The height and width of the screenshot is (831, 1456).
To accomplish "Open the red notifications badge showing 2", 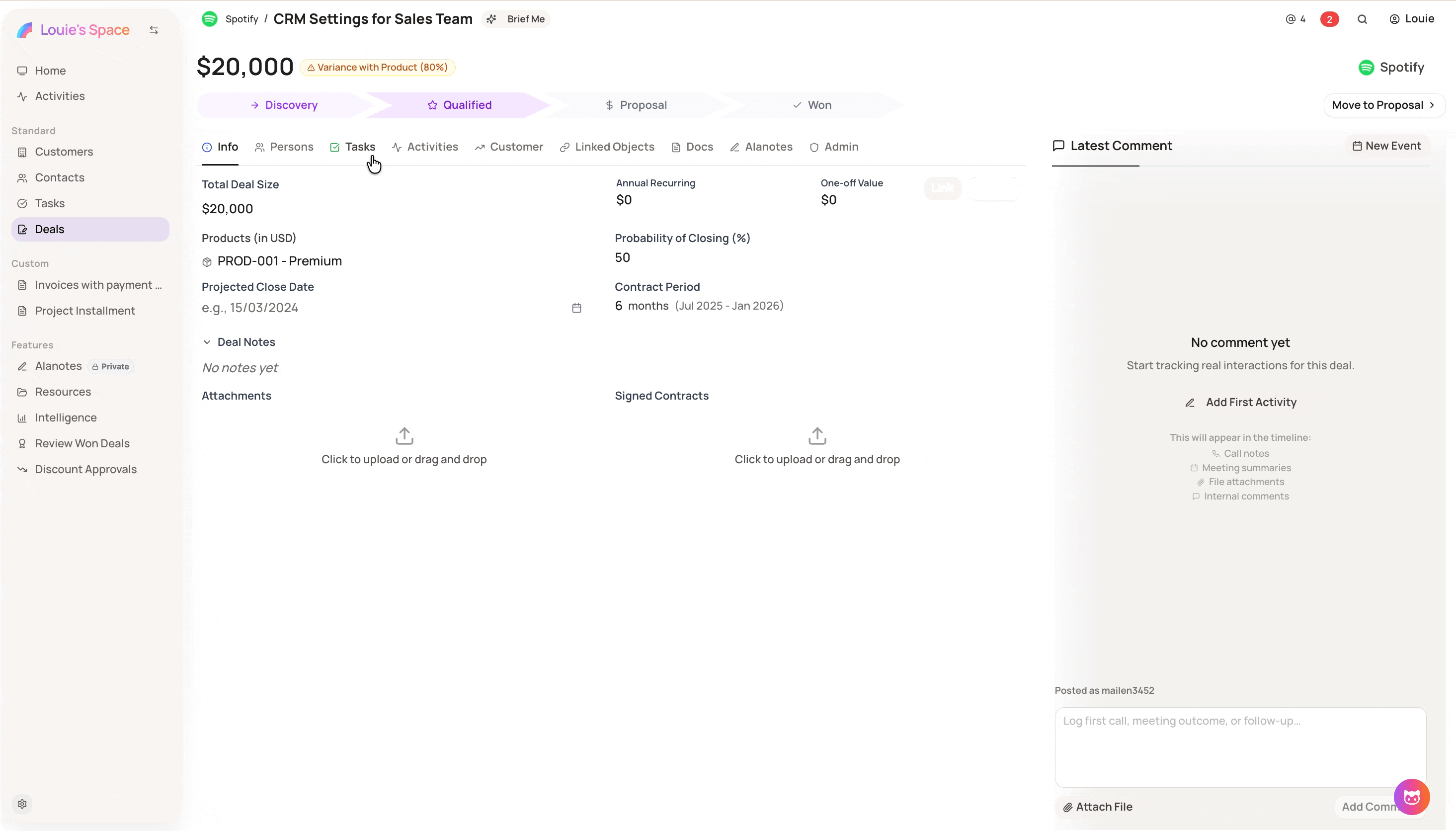I will [1329, 19].
